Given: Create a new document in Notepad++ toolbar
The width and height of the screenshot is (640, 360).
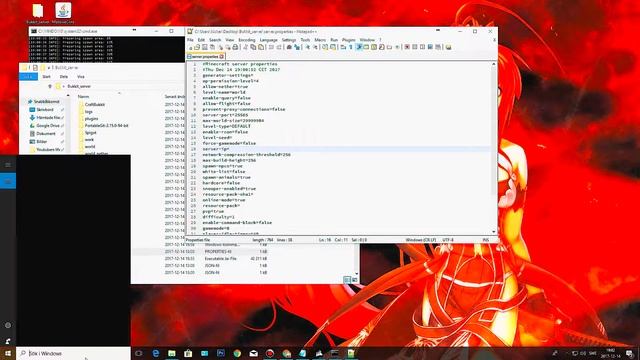Looking at the screenshot, I should [x=191, y=47].
